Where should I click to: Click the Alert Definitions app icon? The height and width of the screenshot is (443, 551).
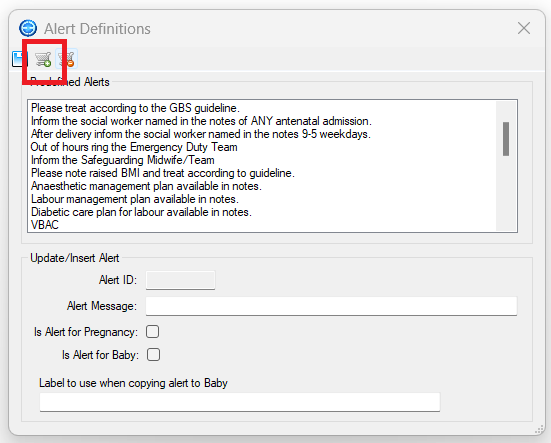tap(28, 28)
